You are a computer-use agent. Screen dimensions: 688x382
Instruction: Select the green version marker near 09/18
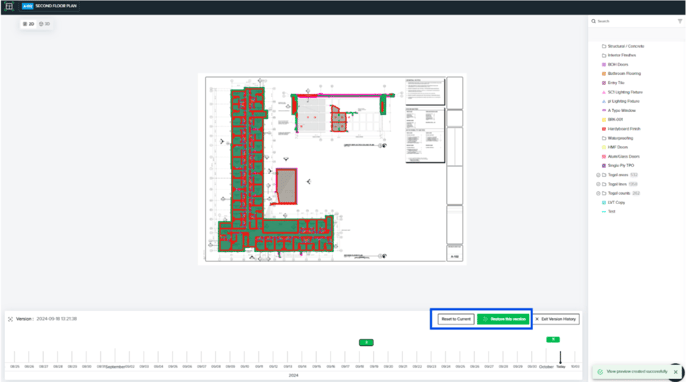pos(366,343)
